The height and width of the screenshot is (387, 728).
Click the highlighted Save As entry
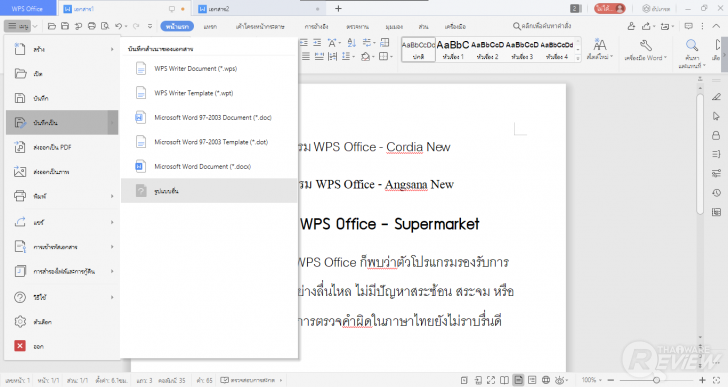[62, 123]
